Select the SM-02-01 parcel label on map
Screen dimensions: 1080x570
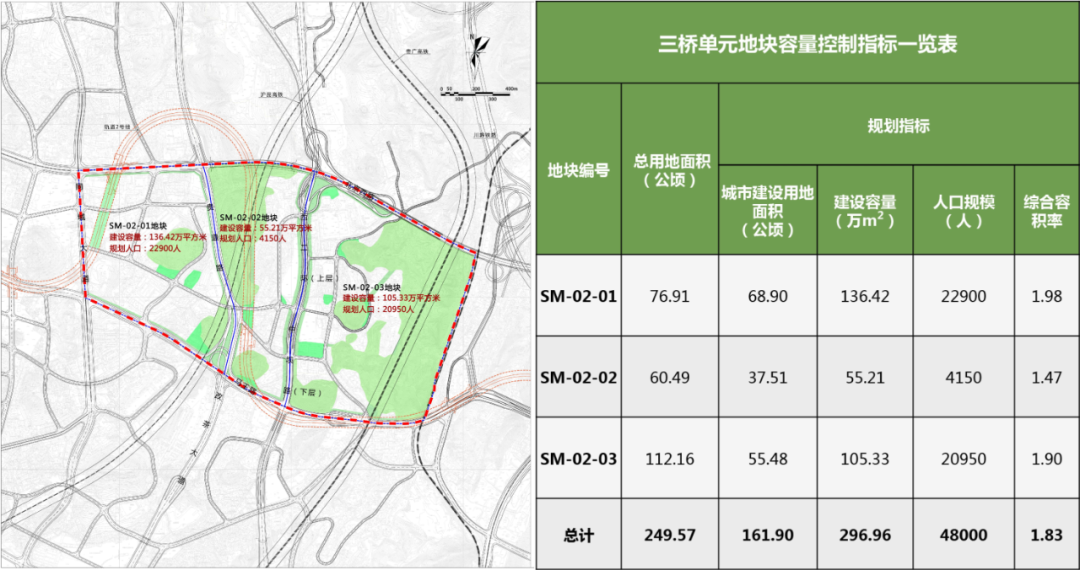140,226
